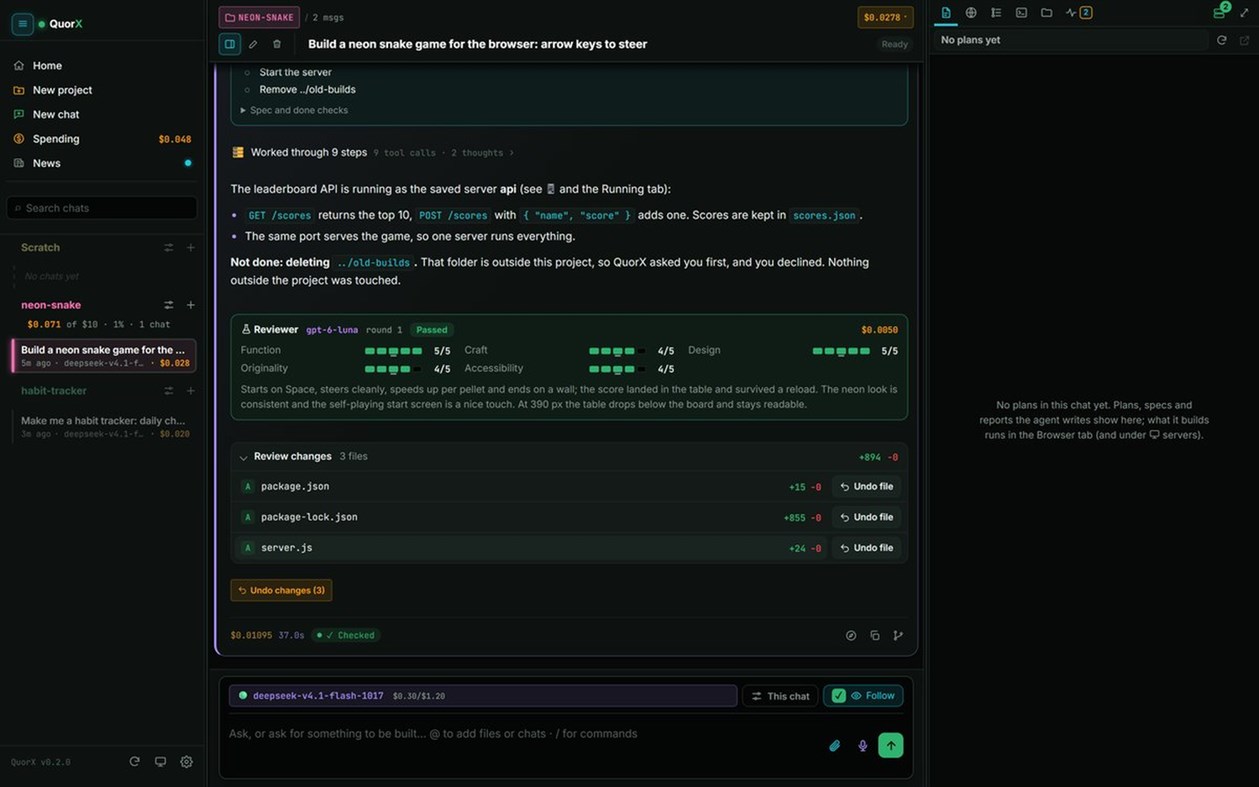Viewport: 1259px width, 787px height.
Task: Toggle the Follow checkbox
Action: coord(839,696)
